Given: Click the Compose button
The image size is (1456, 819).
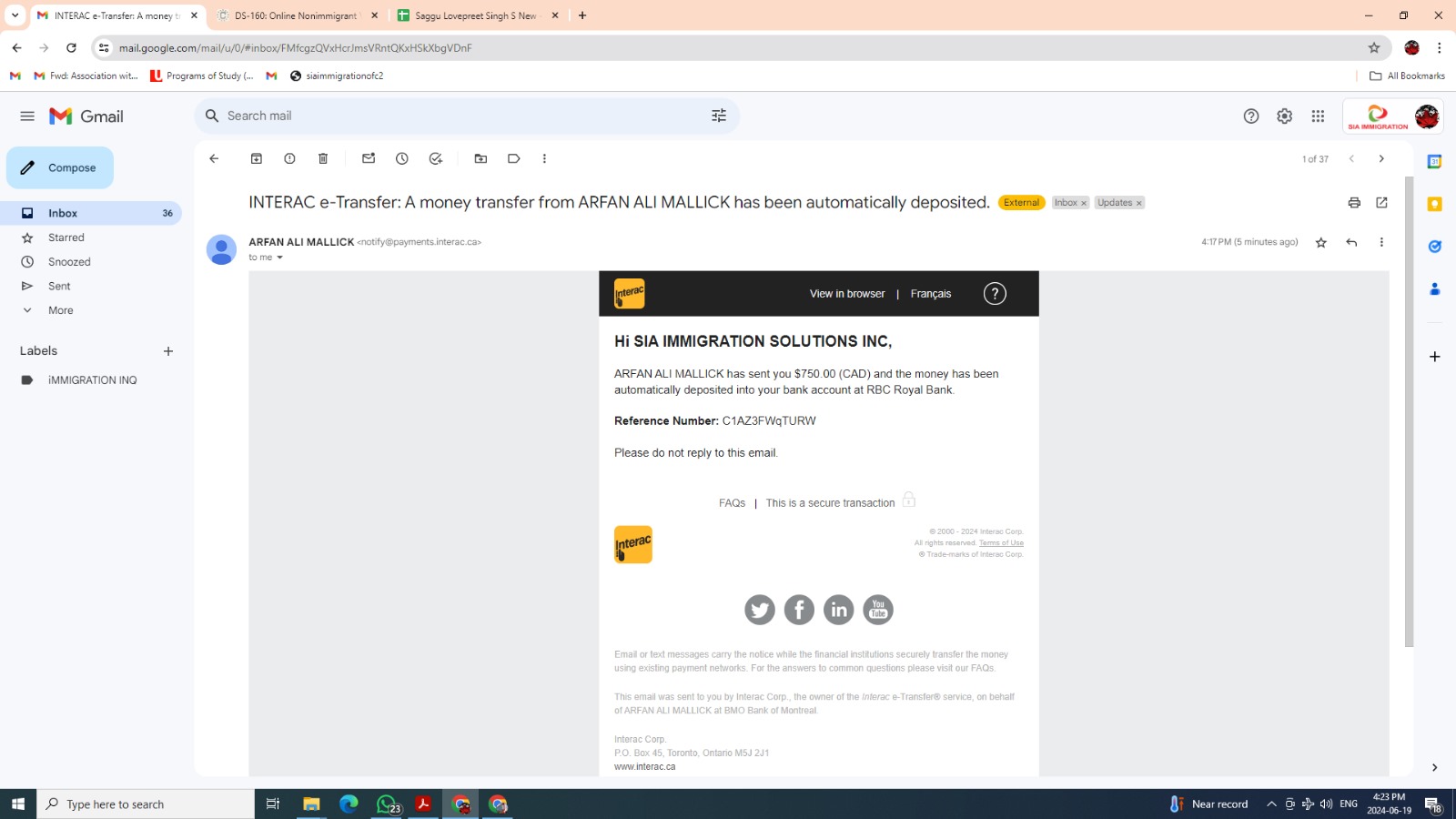Looking at the screenshot, I should (x=60, y=167).
